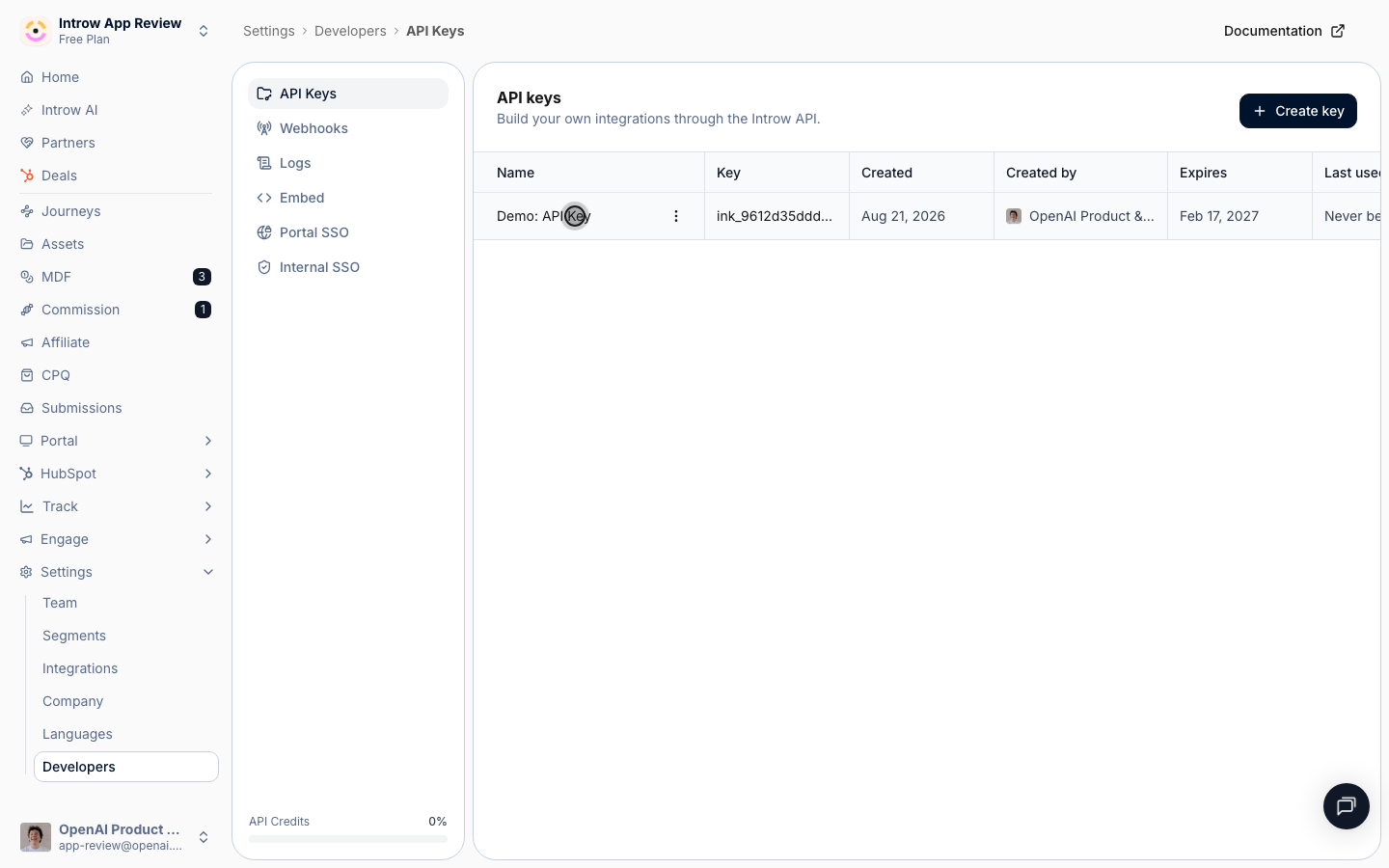The width and height of the screenshot is (1389, 868).
Task: Click the user avatar photo in sidebar
Action: (x=36, y=837)
